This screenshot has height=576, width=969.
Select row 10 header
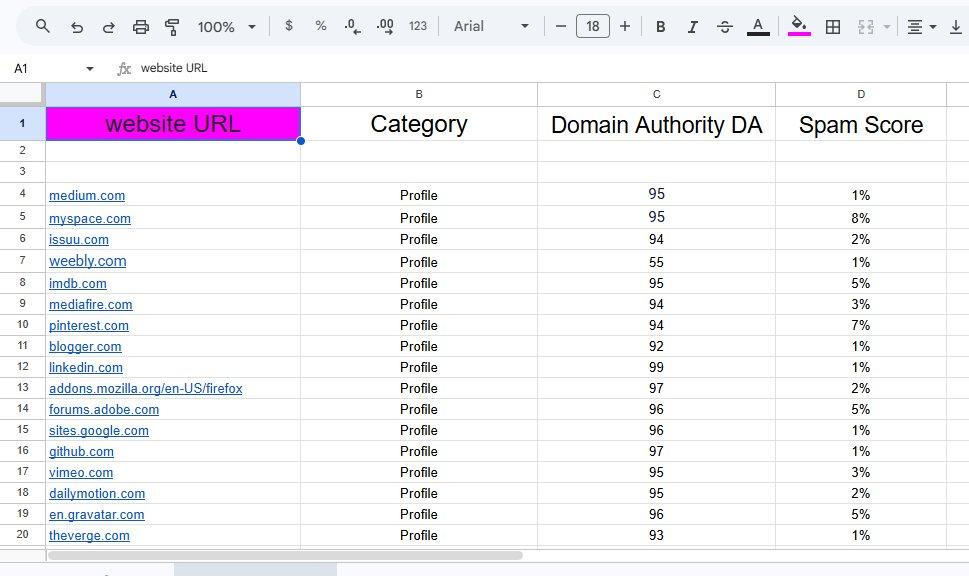23,325
